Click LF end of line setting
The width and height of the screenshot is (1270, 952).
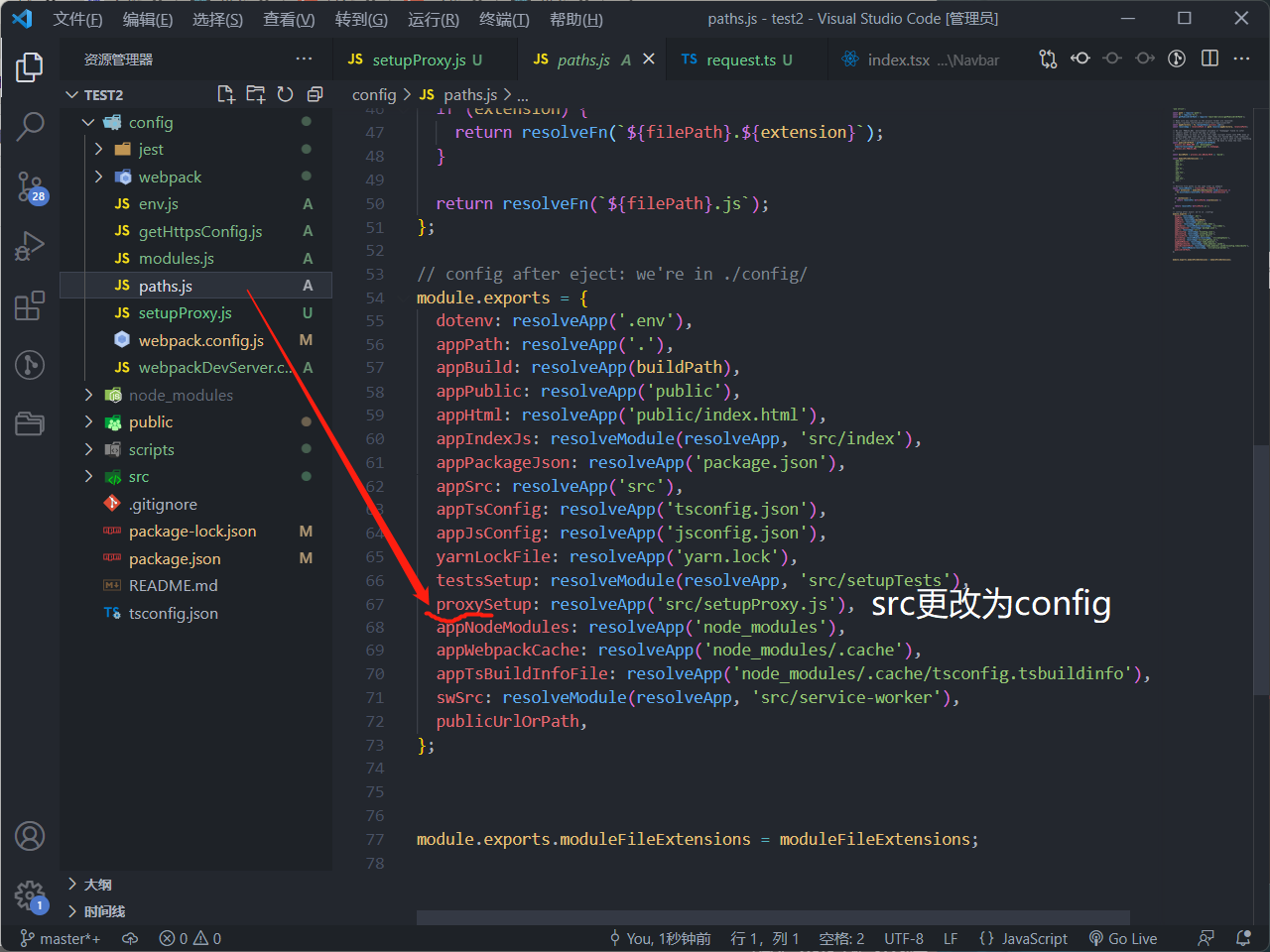pyautogui.click(x=951, y=938)
